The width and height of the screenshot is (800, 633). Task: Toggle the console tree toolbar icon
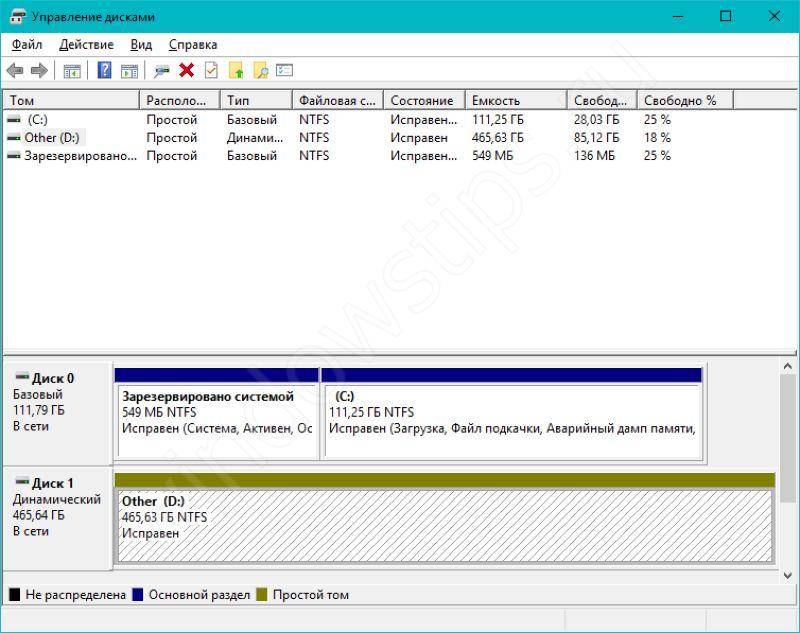pos(72,71)
